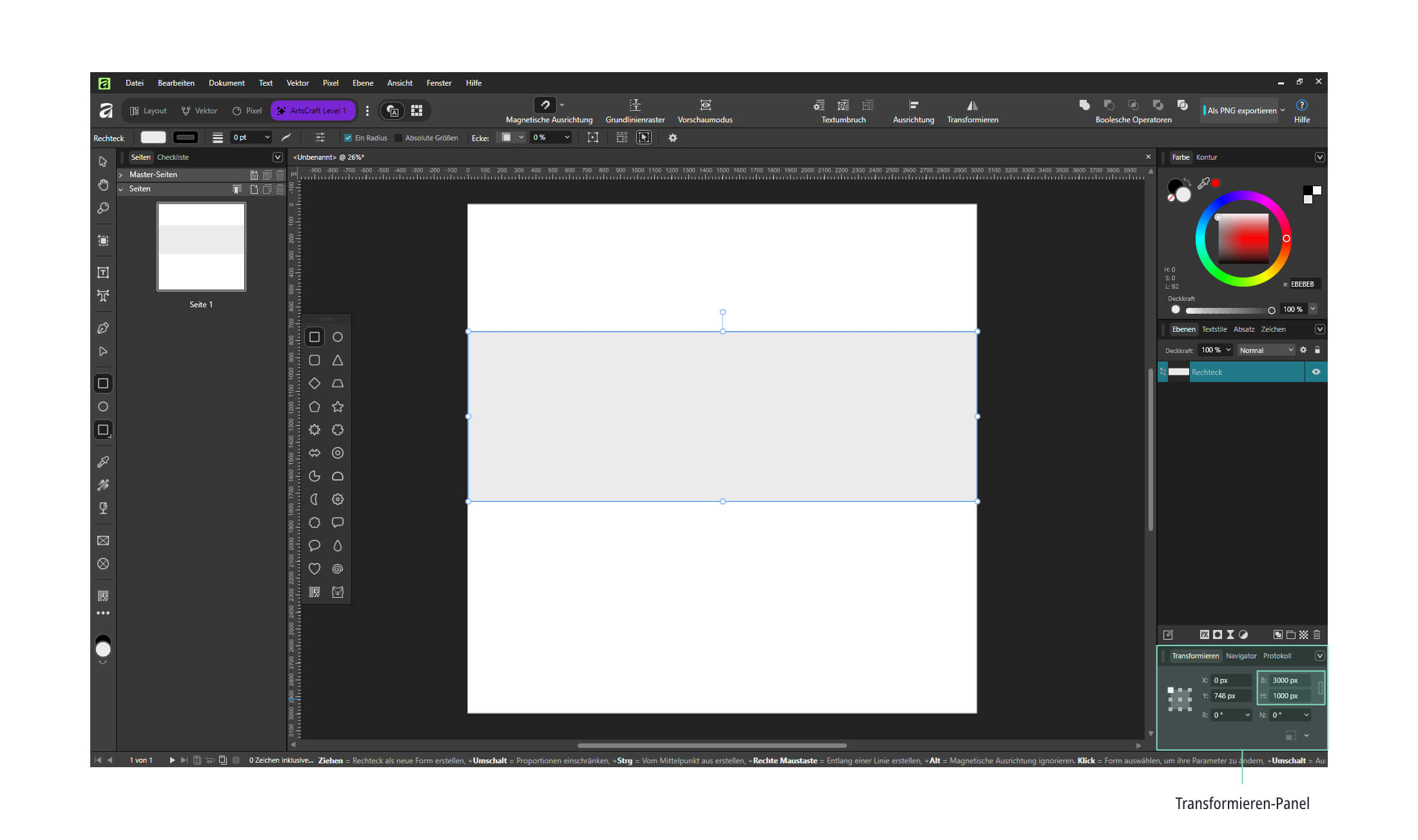1418x840 pixels.
Task: Click Als PNG exportieren button
Action: [1240, 110]
